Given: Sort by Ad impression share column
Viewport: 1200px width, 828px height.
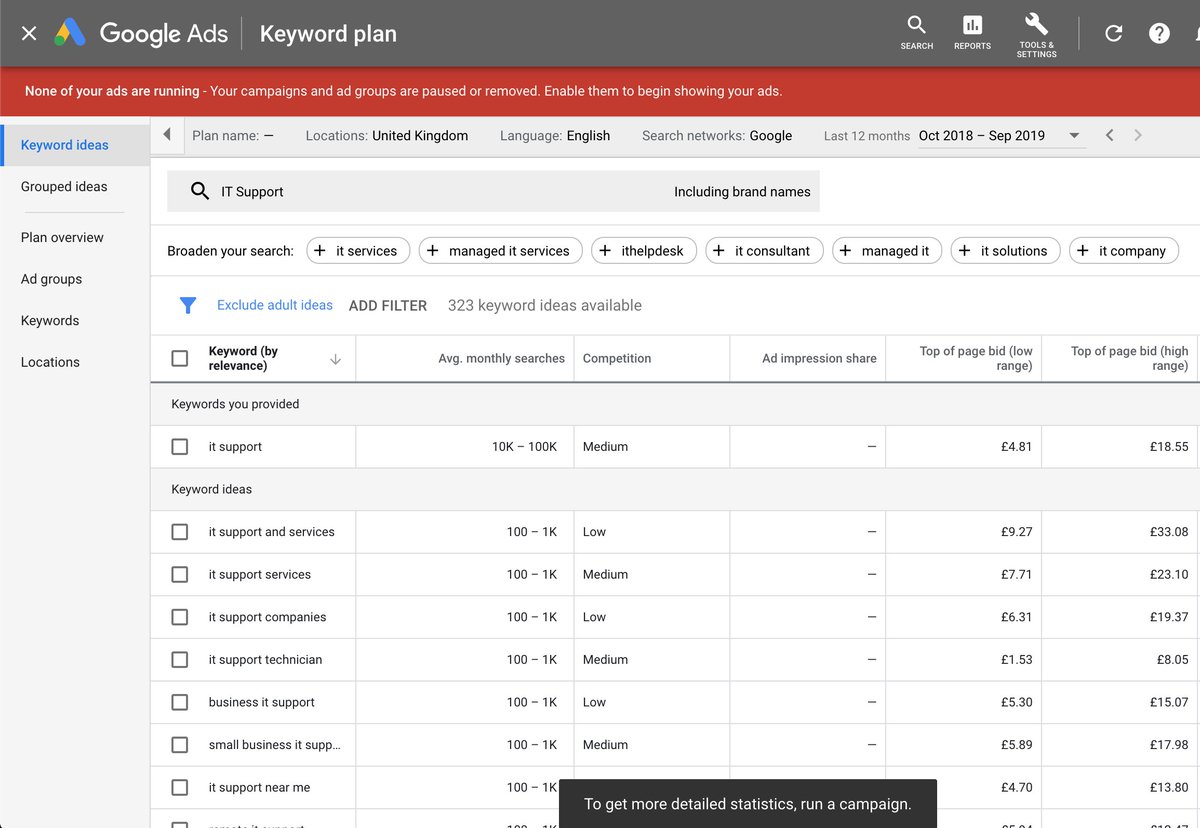Looking at the screenshot, I should pos(819,358).
